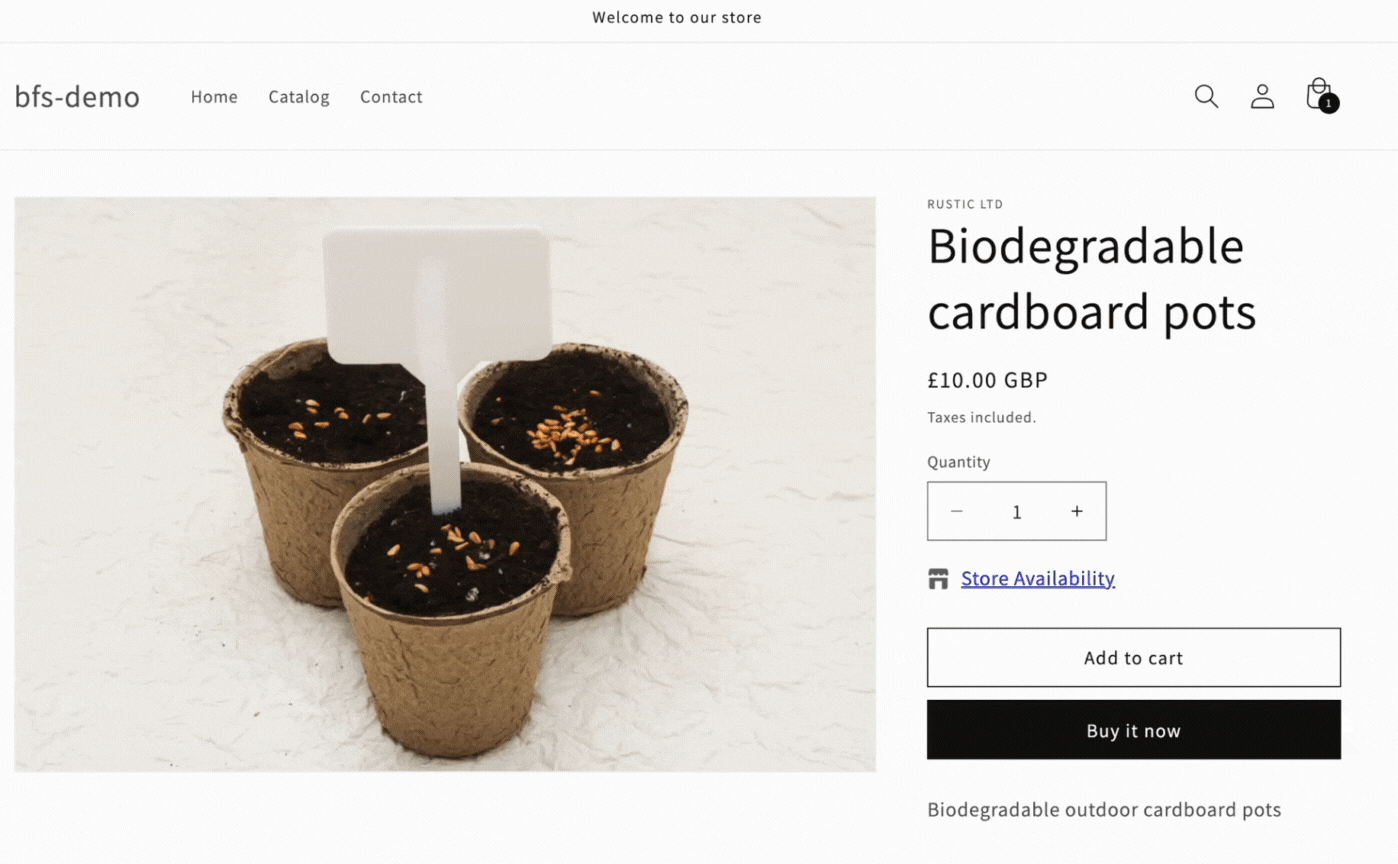Click the quantity number input field
Screen dimensions: 1398x864
click(x=1017, y=512)
